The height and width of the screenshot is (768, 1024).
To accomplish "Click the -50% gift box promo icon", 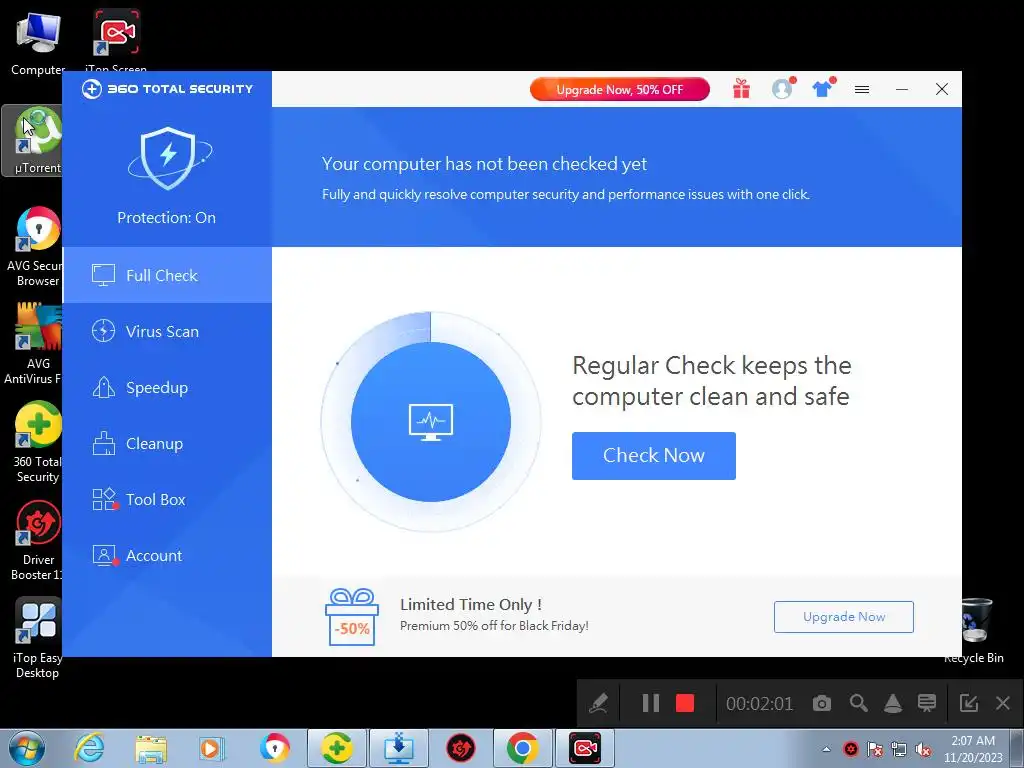I will [352, 617].
